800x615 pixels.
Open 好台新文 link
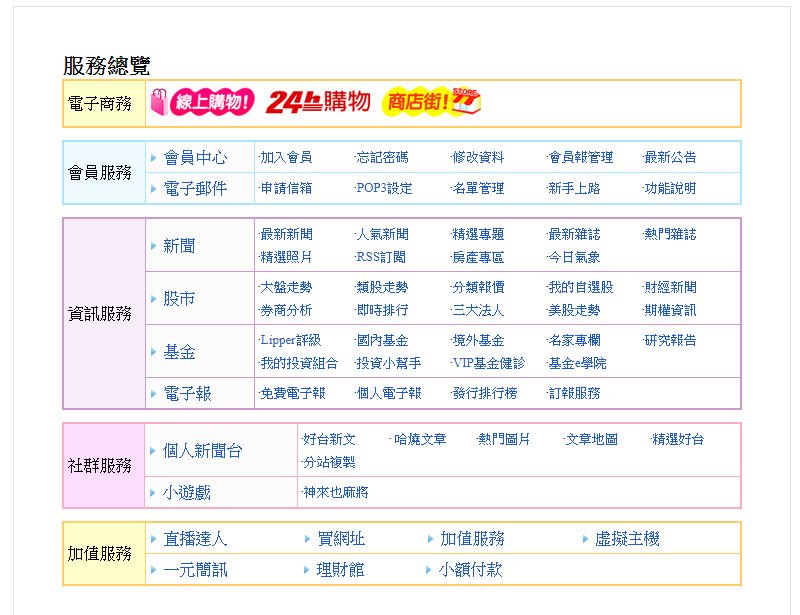coord(329,439)
